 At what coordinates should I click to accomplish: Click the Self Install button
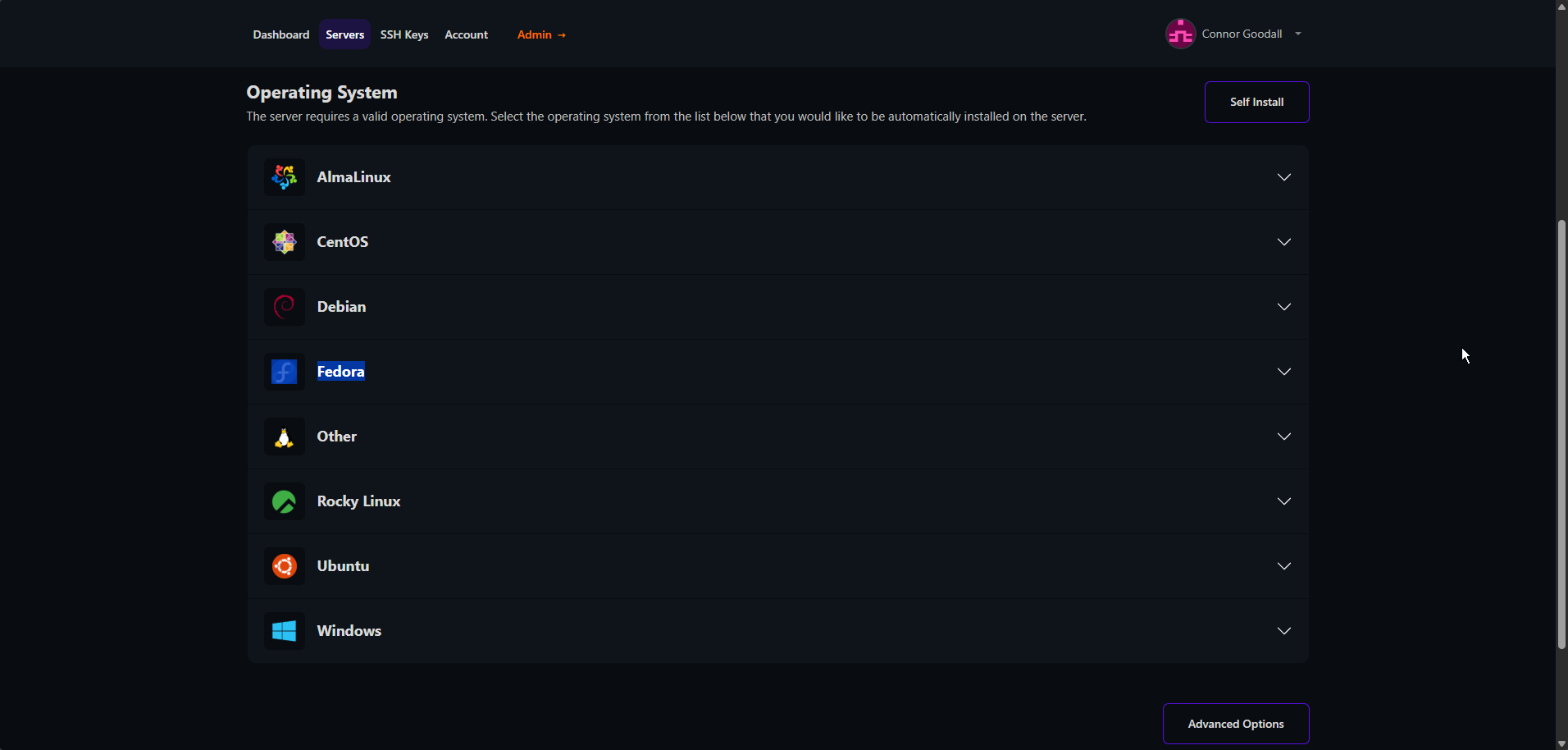pos(1256,102)
